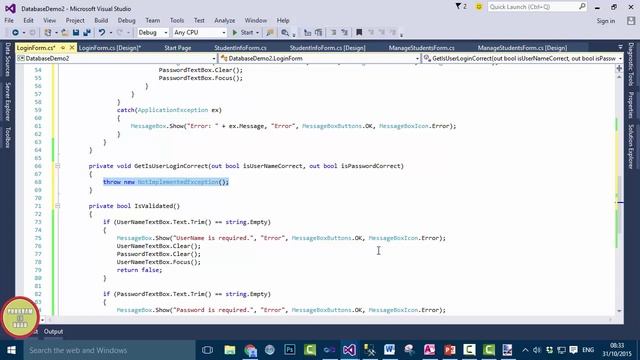
Task: Open the Debug solution configuration dropdown
Action: pyautogui.click(x=152, y=33)
